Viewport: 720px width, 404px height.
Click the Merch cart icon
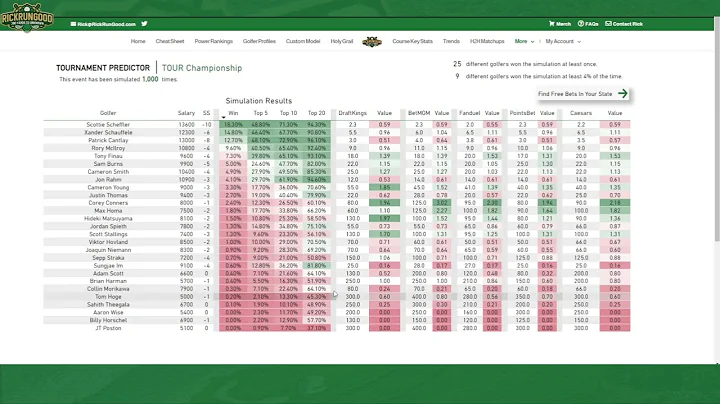(551, 23)
